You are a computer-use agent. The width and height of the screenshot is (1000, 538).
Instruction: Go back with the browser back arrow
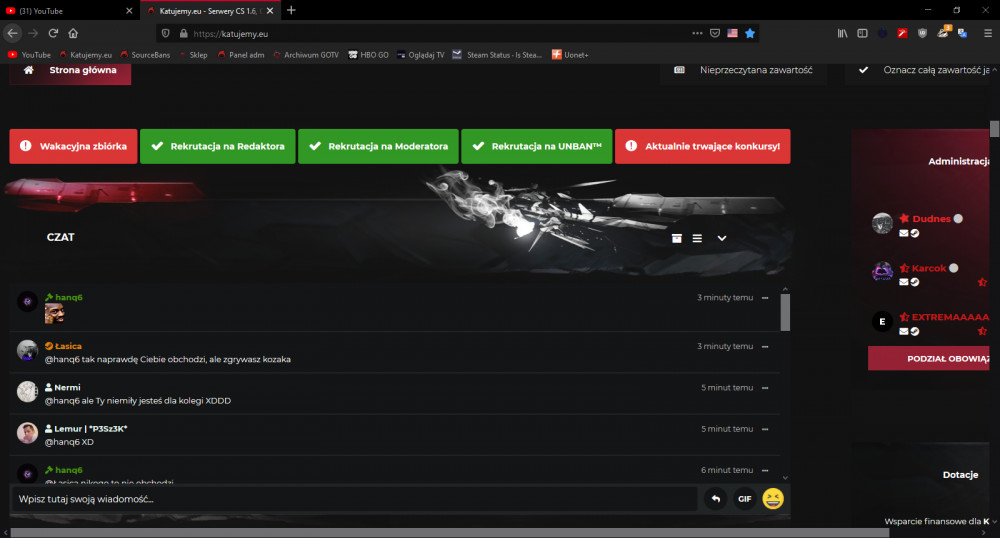(x=12, y=33)
